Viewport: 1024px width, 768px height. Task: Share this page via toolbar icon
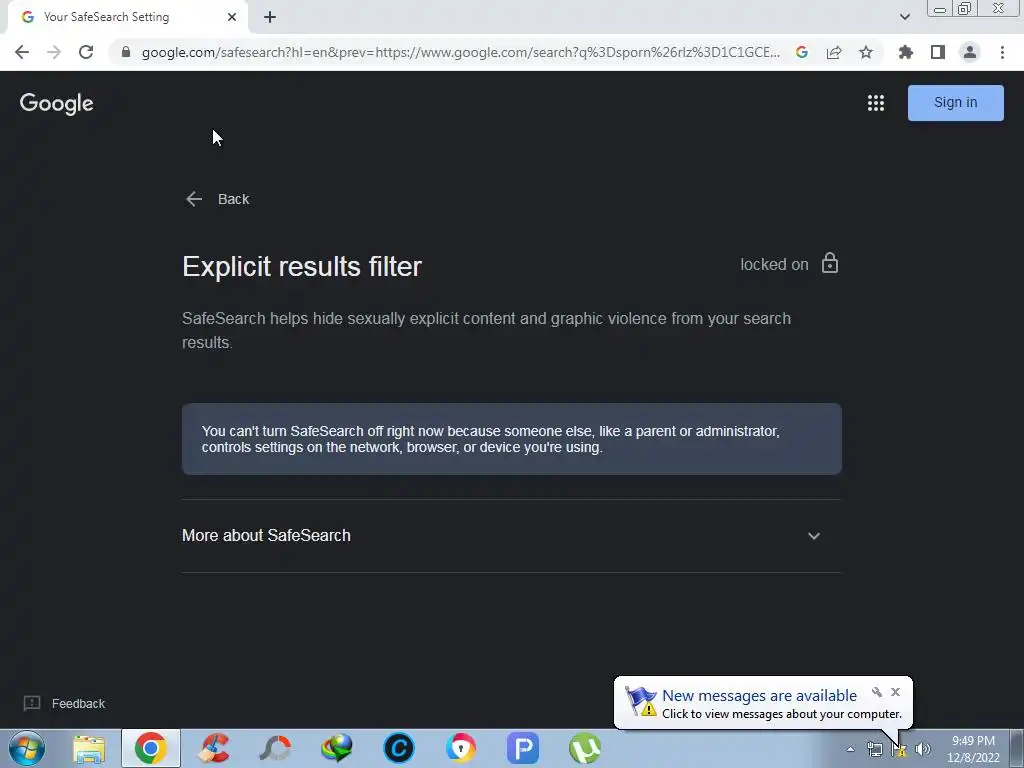point(834,52)
